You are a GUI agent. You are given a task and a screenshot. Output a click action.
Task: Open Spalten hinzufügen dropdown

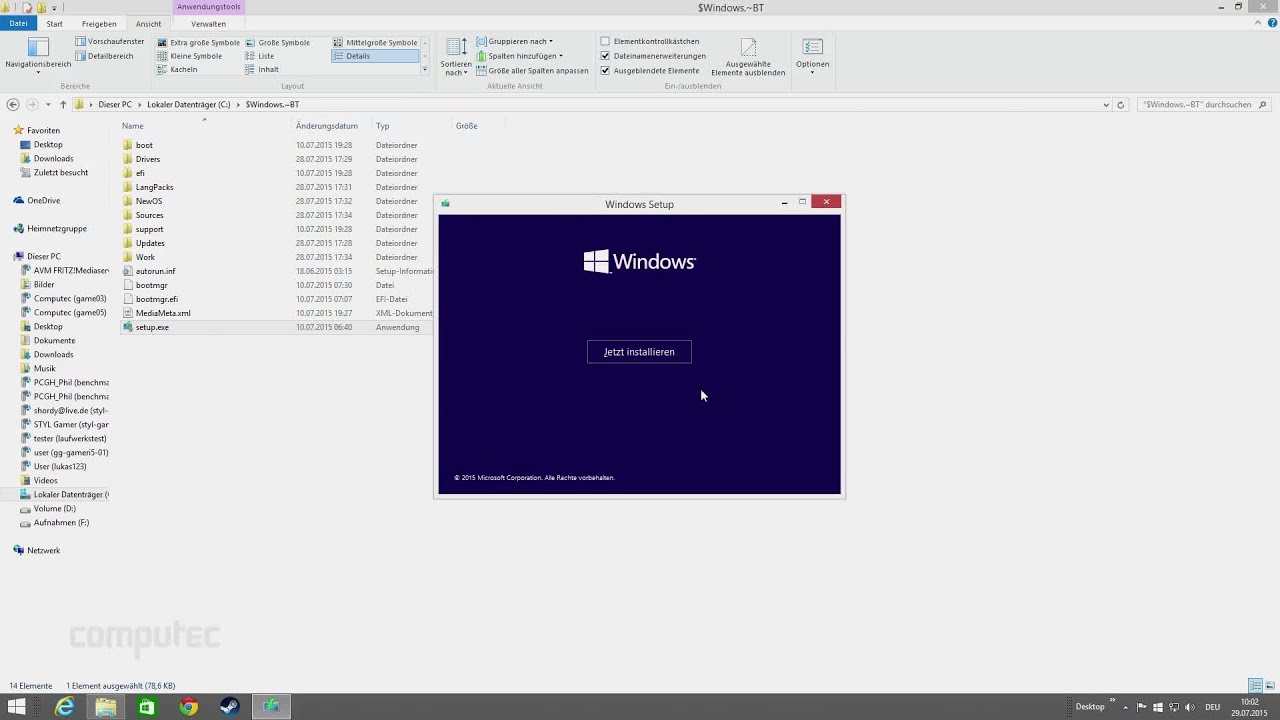click(519, 56)
